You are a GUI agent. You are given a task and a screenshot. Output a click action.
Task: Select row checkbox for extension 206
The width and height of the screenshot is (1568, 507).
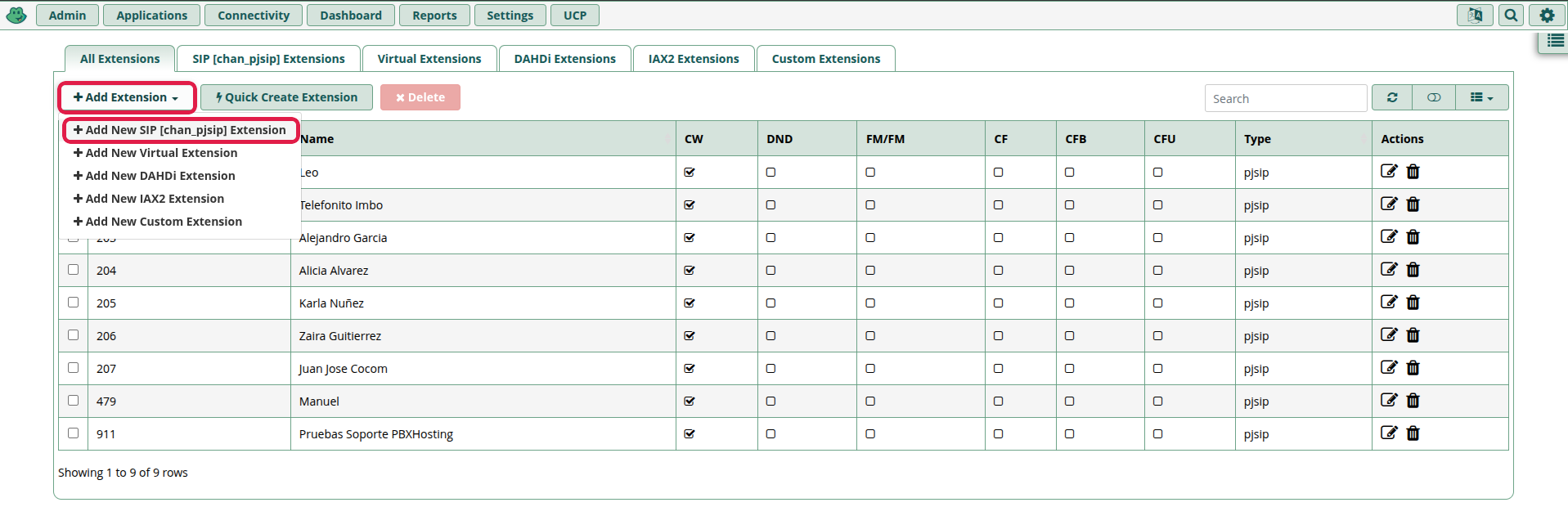tap(73, 334)
